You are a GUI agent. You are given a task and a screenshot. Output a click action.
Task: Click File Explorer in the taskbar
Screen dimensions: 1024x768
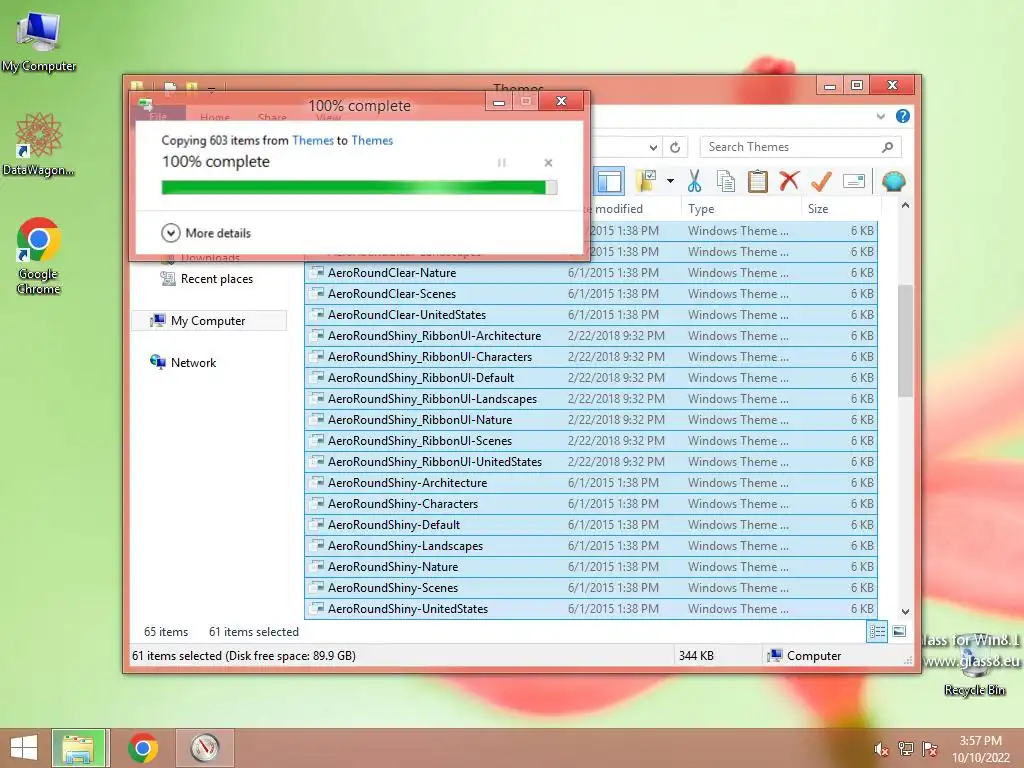pyautogui.click(x=78, y=748)
